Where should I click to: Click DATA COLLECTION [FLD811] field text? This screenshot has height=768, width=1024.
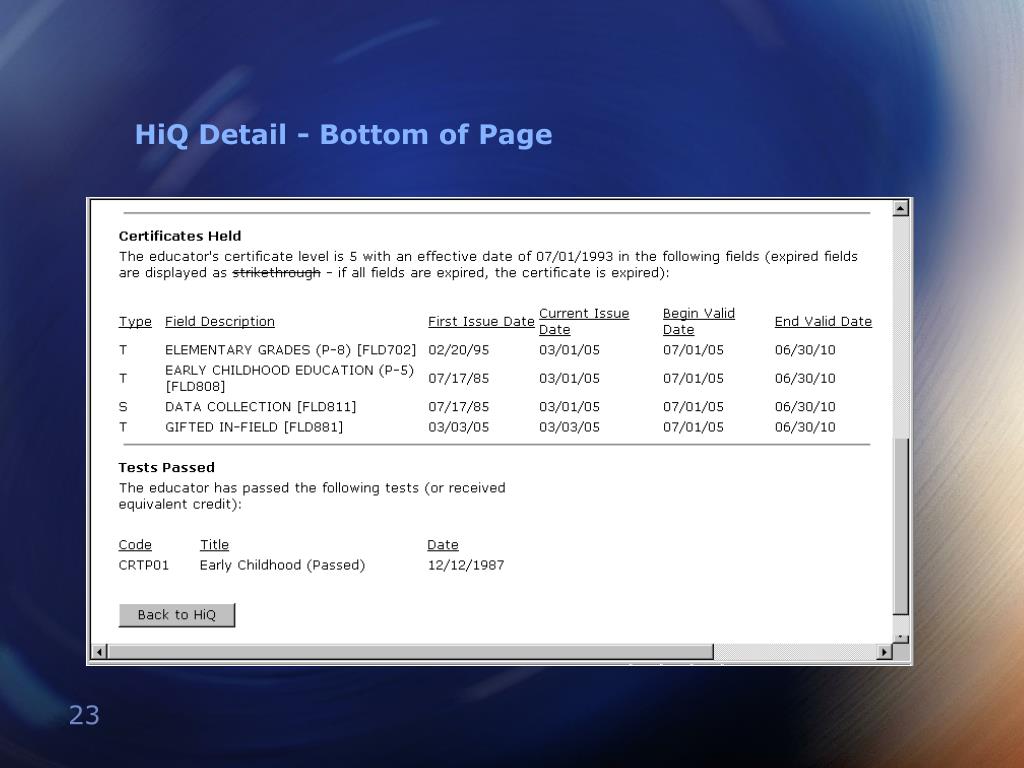(261, 407)
